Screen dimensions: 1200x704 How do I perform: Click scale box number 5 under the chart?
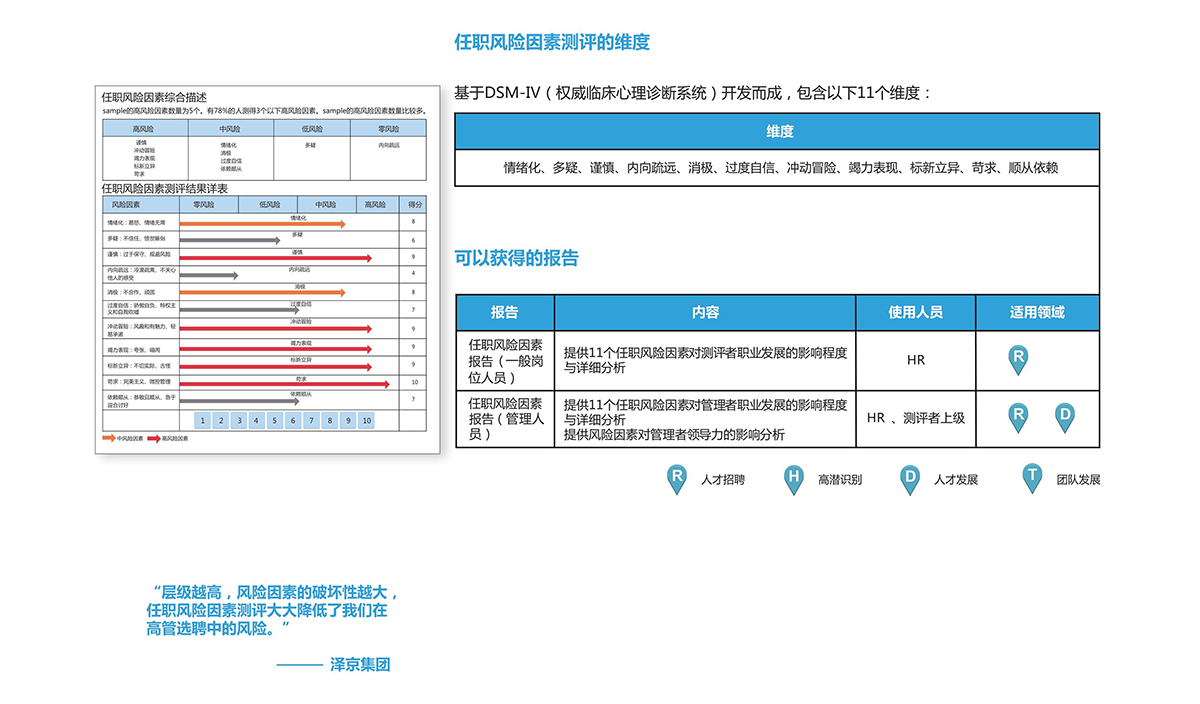(x=275, y=421)
